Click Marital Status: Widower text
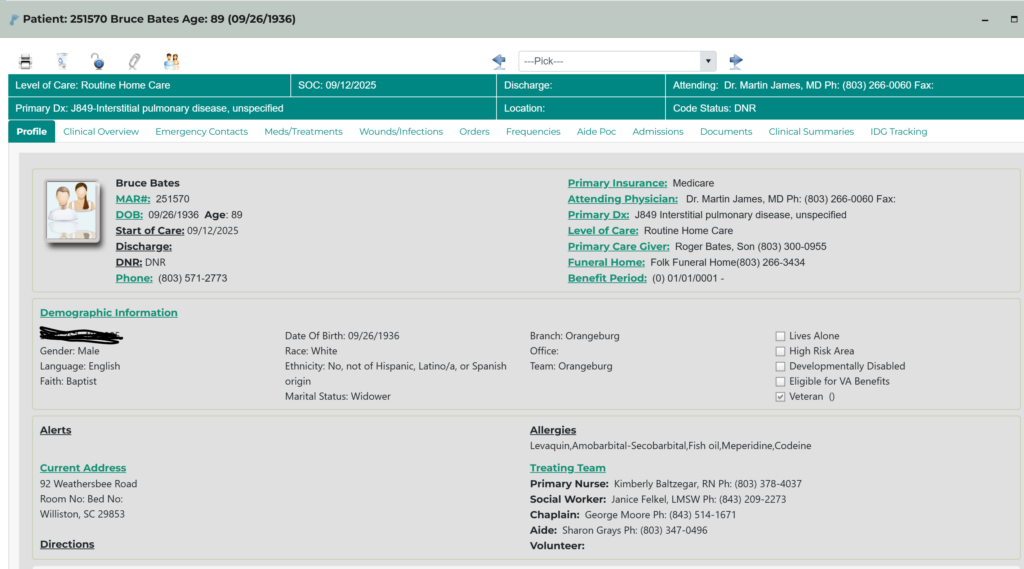1024x569 pixels. pos(338,397)
